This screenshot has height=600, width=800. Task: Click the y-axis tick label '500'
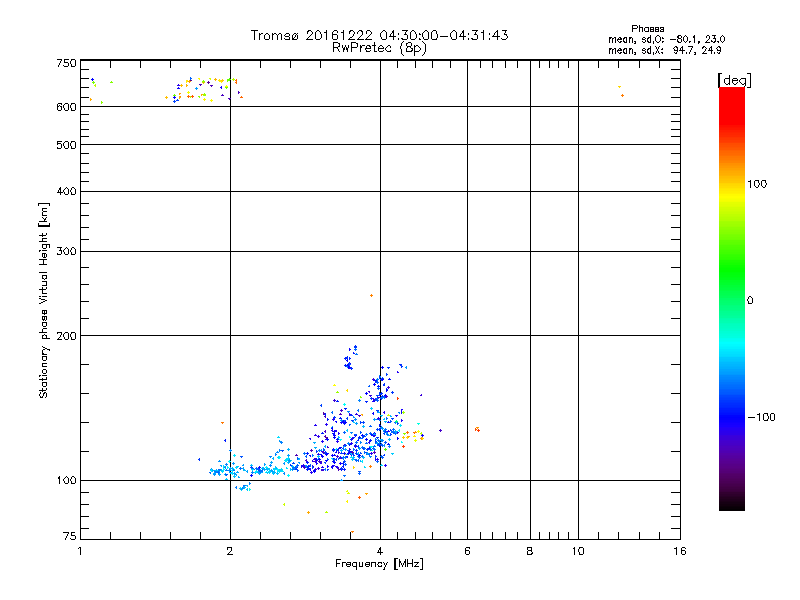pos(66,145)
